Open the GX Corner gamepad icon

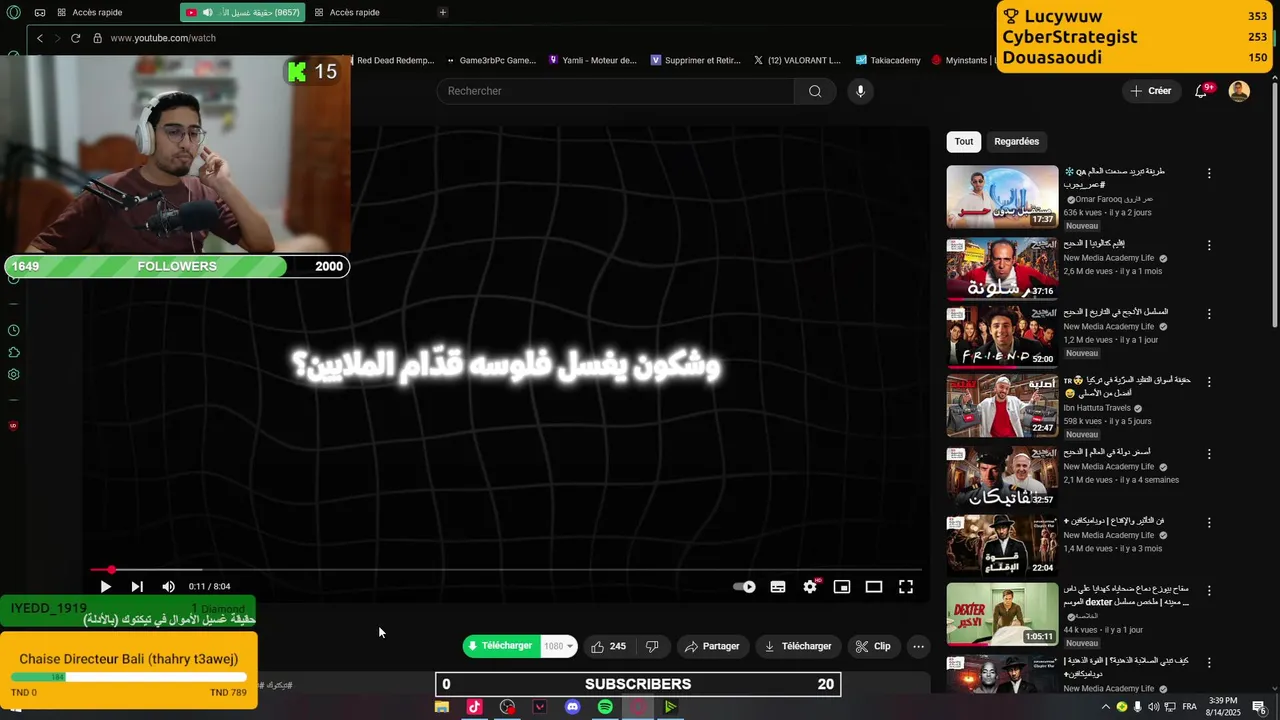40,13
